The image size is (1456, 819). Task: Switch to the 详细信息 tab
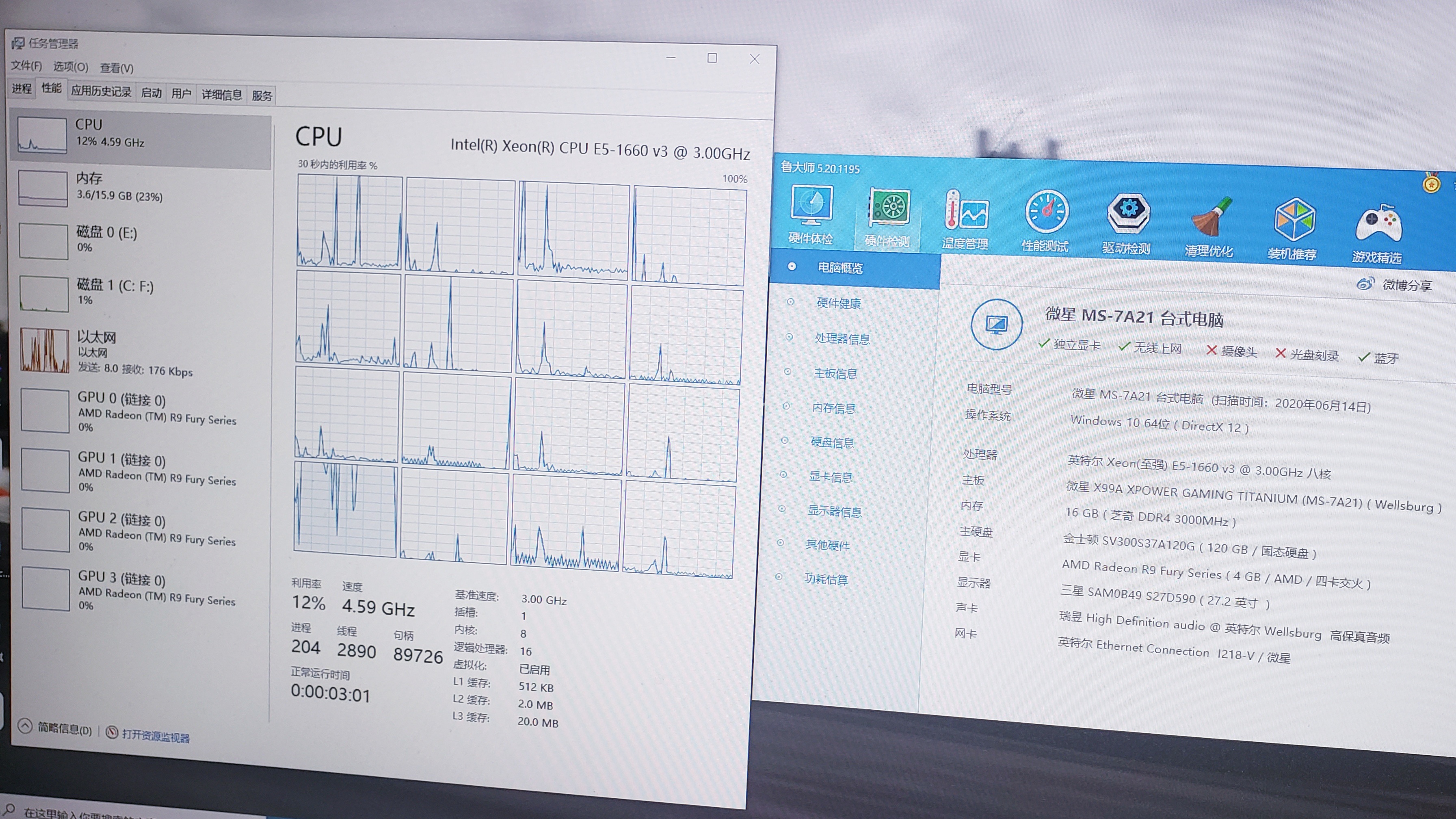(222, 94)
